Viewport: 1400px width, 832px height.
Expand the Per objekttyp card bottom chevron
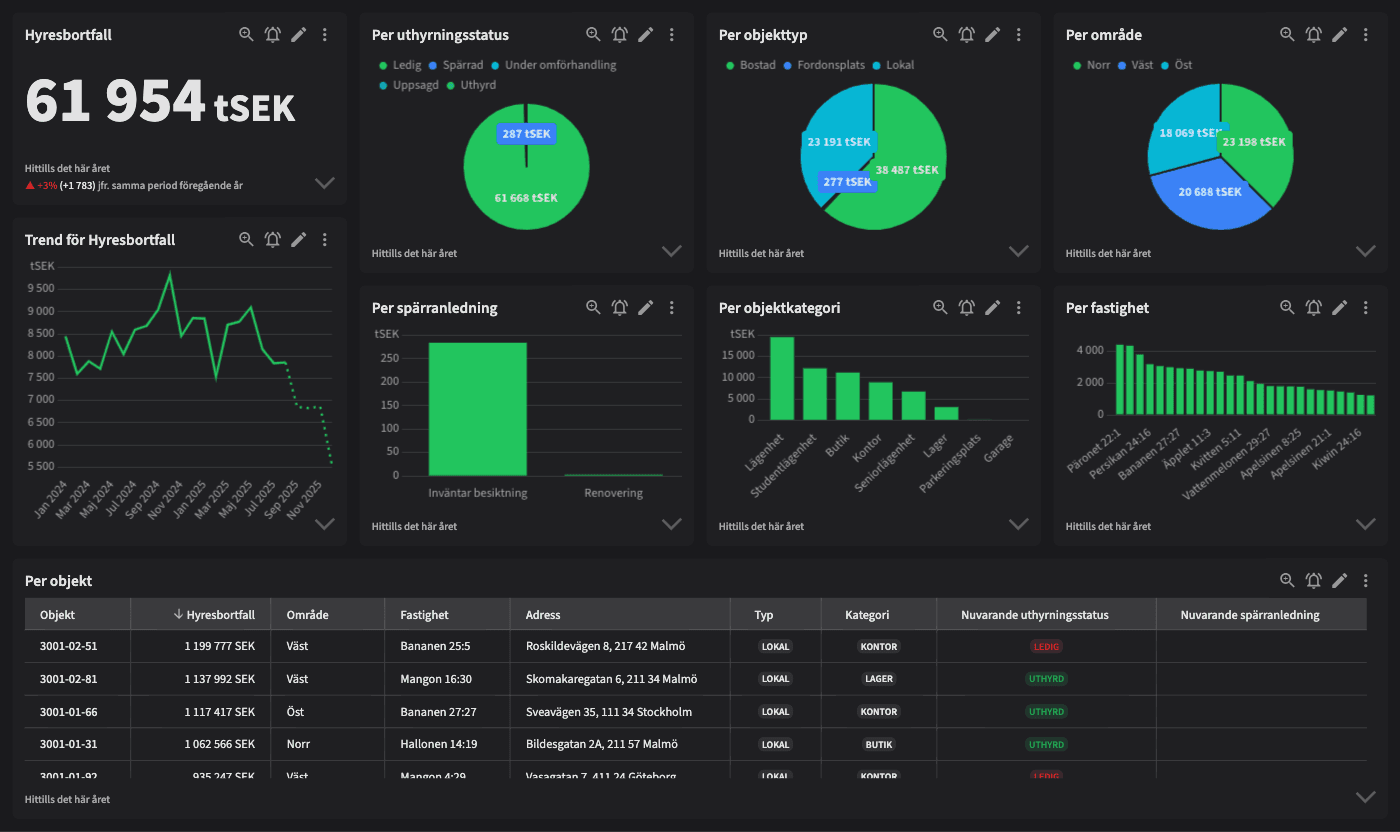pyautogui.click(x=1018, y=251)
